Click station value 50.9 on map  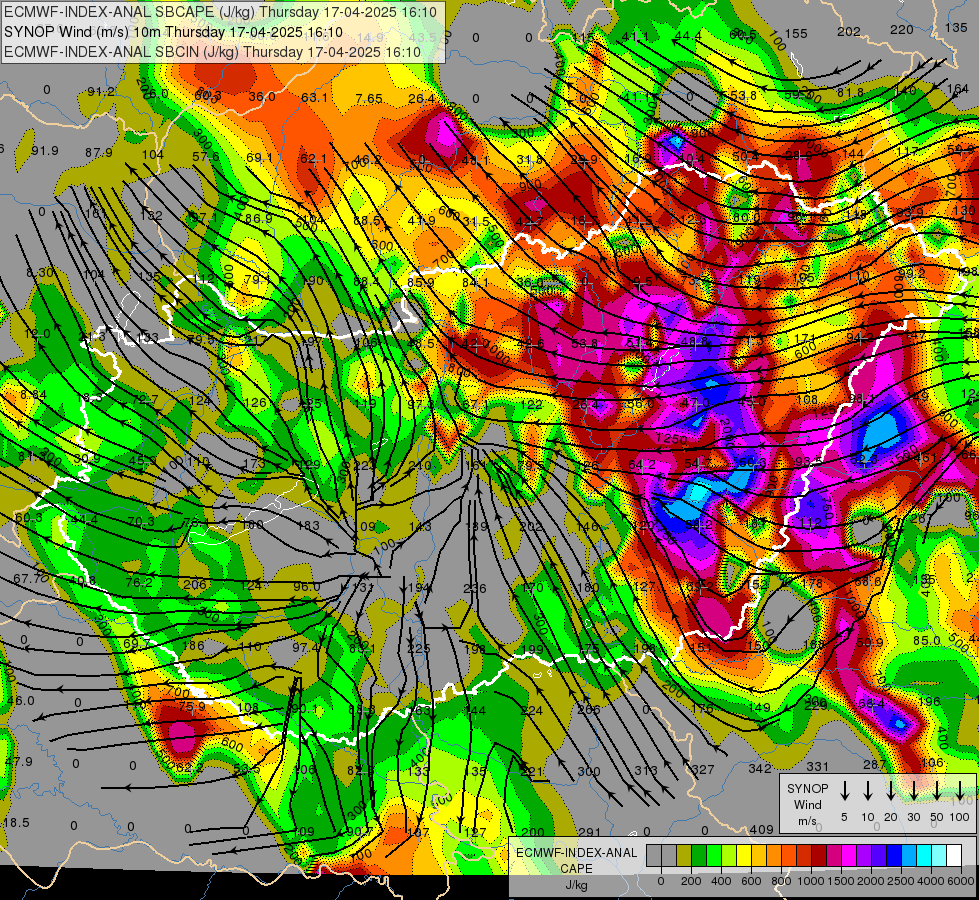click(870, 642)
